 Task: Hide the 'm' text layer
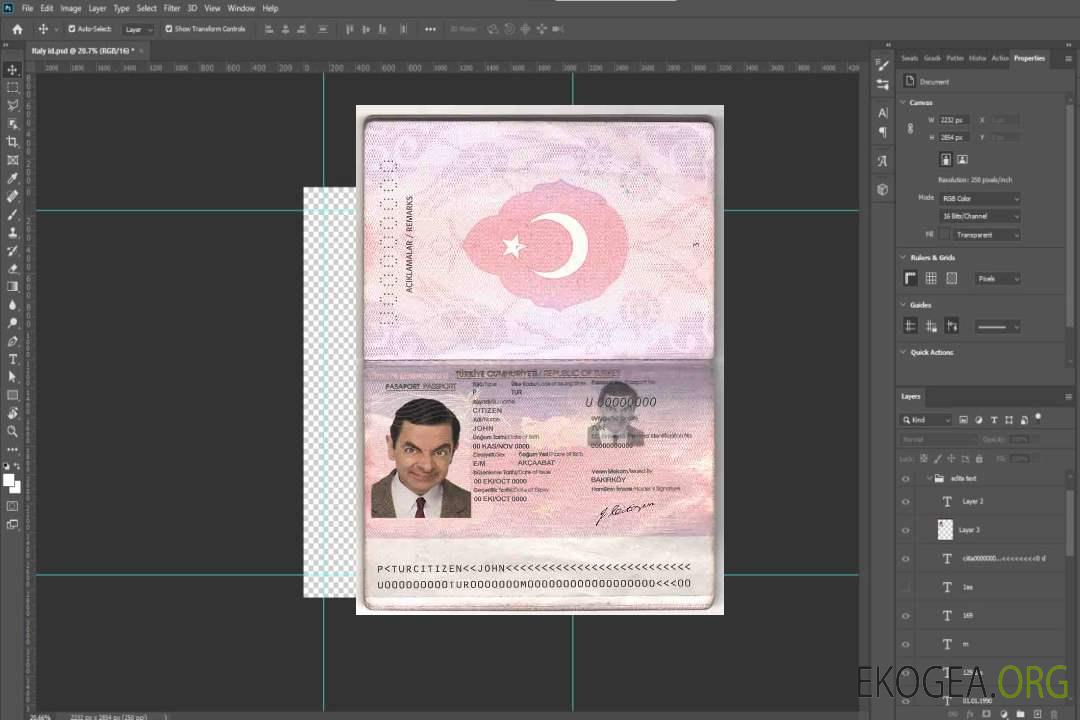(x=906, y=644)
